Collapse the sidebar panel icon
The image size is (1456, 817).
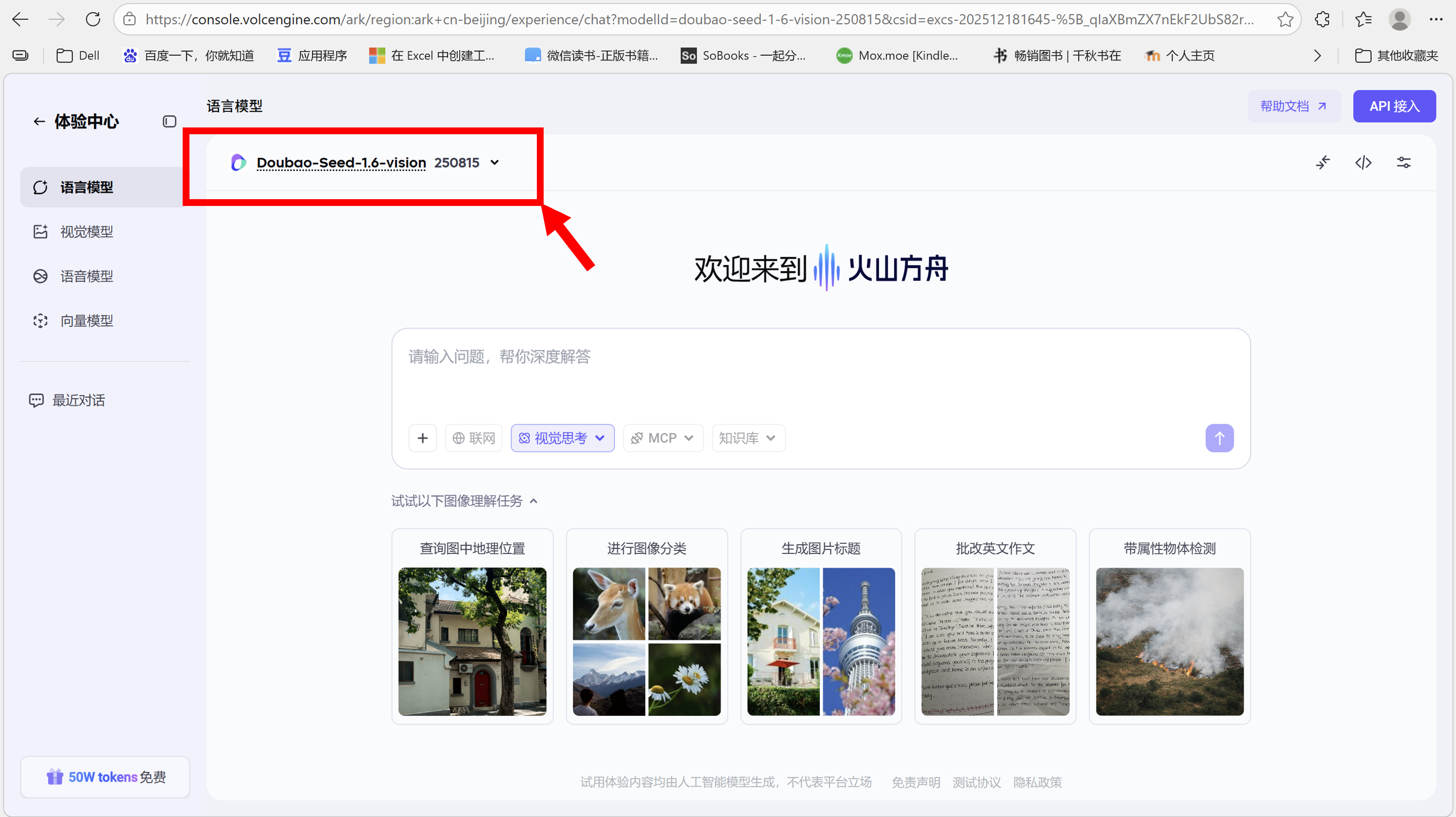tap(169, 122)
